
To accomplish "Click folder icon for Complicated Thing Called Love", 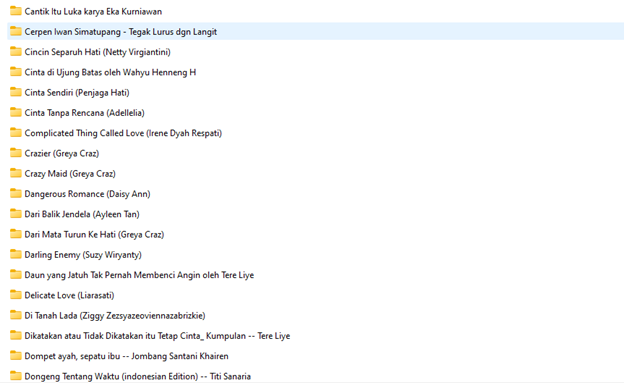I will click(x=16, y=133).
